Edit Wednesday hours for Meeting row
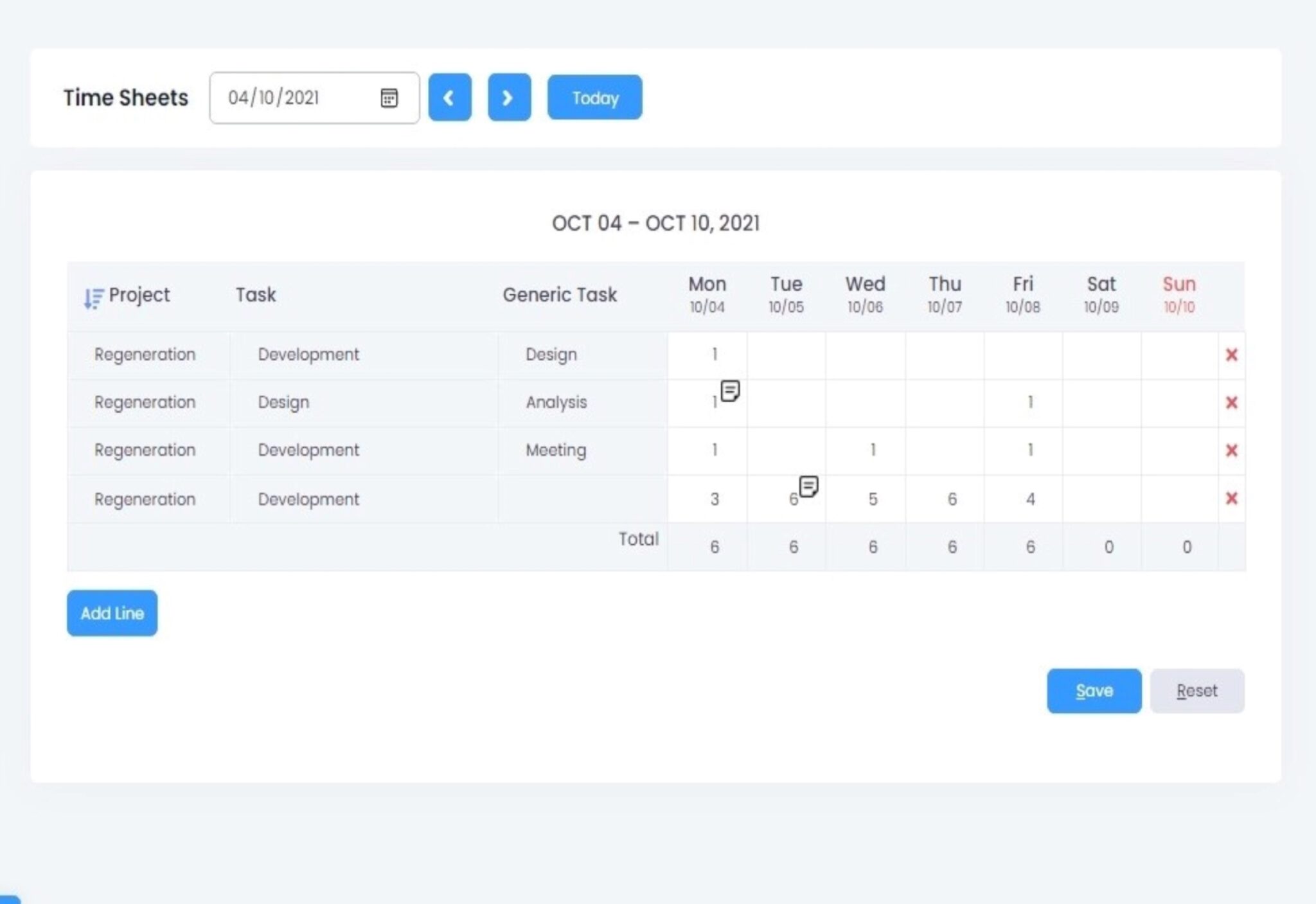This screenshot has height=904, width=1316. tap(866, 450)
